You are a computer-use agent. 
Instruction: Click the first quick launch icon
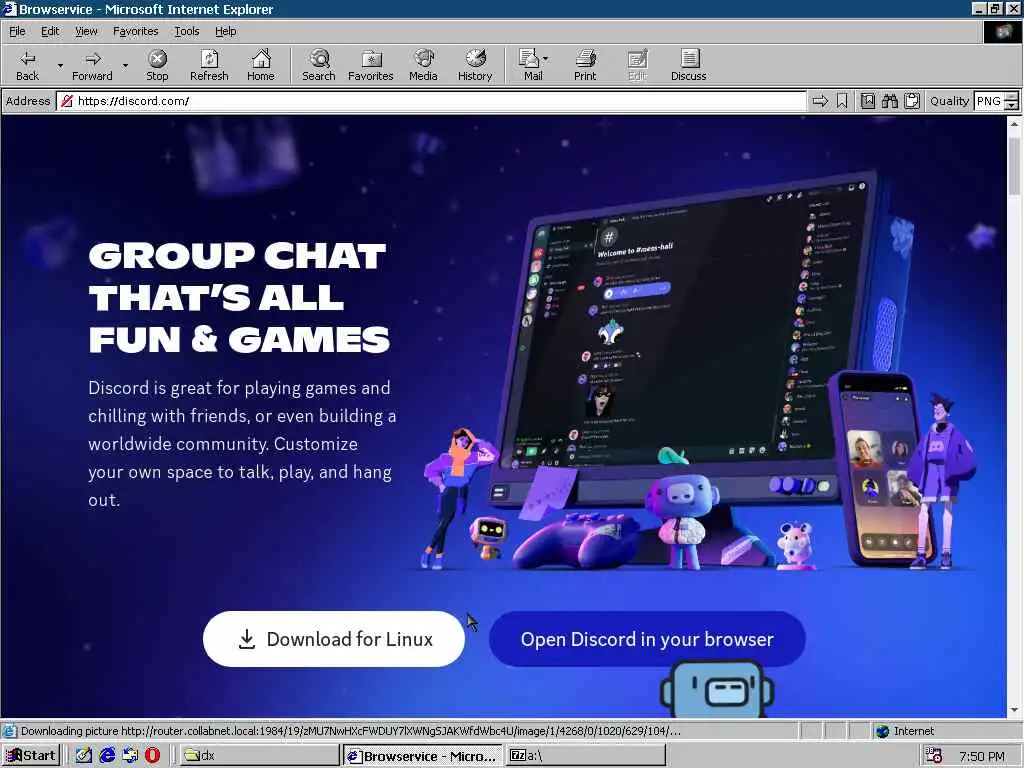coord(84,756)
